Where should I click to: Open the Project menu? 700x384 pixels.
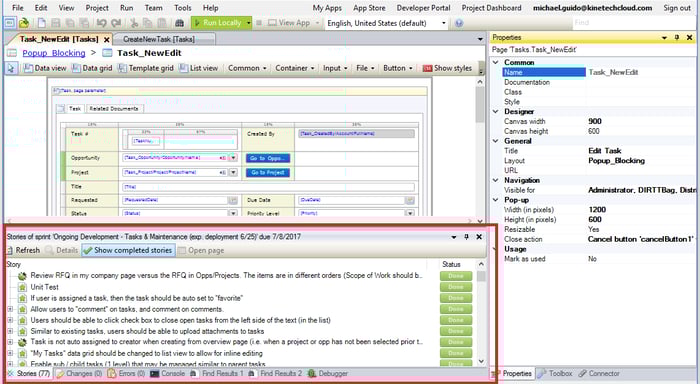(97, 8)
